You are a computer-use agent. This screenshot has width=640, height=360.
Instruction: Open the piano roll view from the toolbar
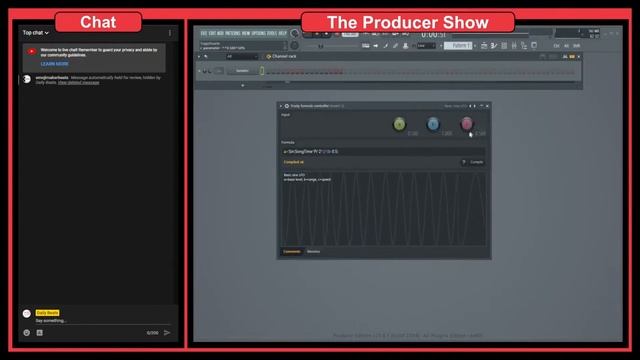coord(494,46)
